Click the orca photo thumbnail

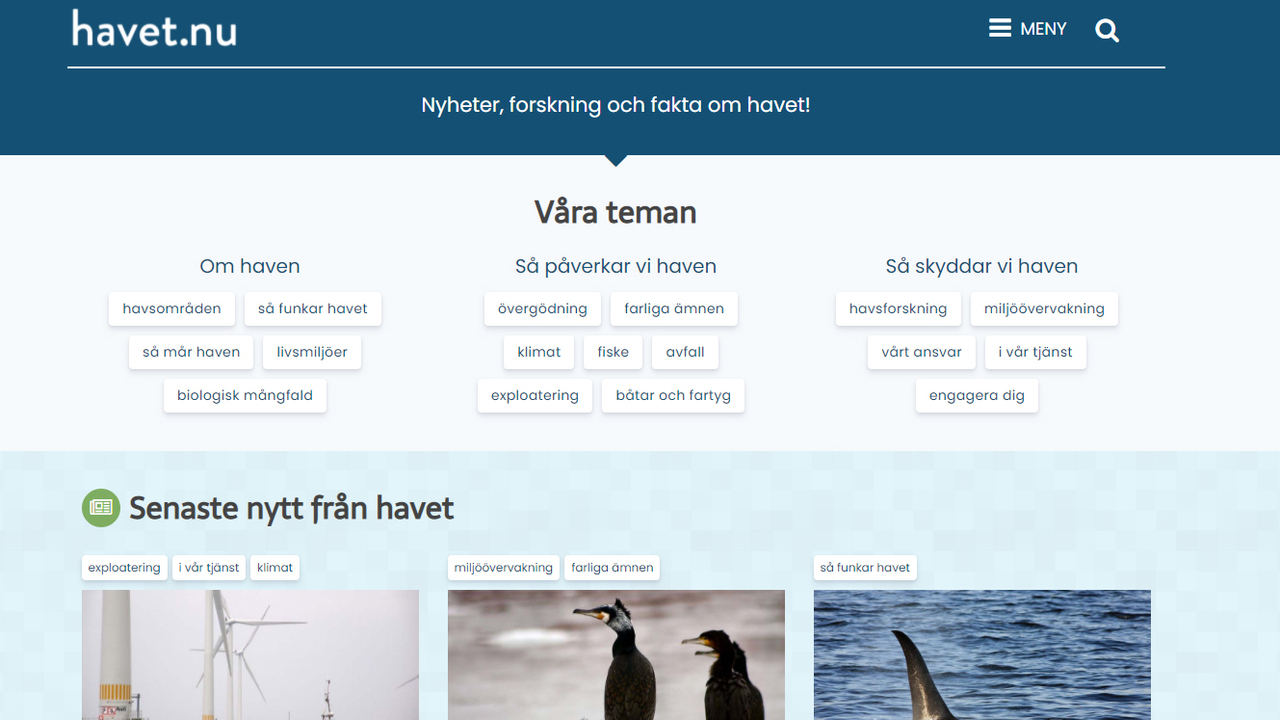(982, 655)
